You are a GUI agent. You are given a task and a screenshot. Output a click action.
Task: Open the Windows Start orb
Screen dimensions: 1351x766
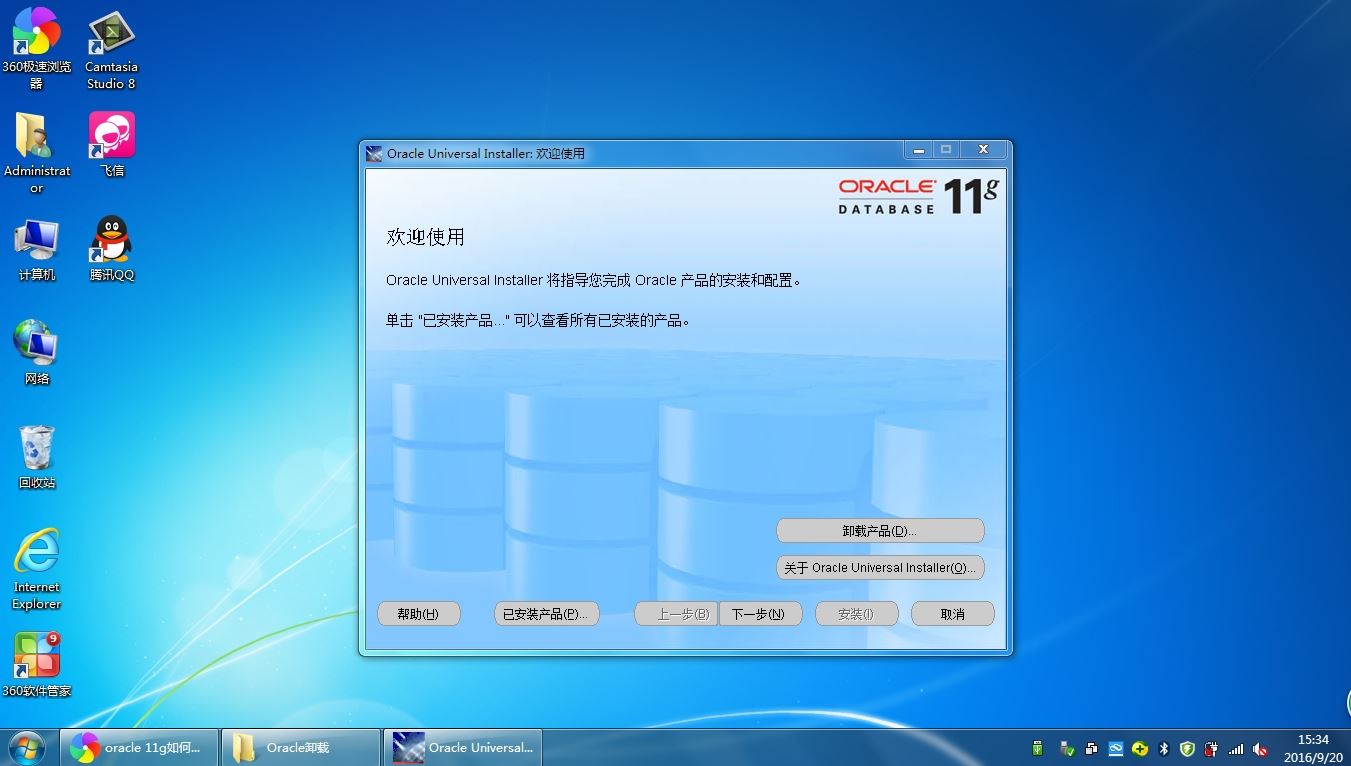[x=26, y=747]
